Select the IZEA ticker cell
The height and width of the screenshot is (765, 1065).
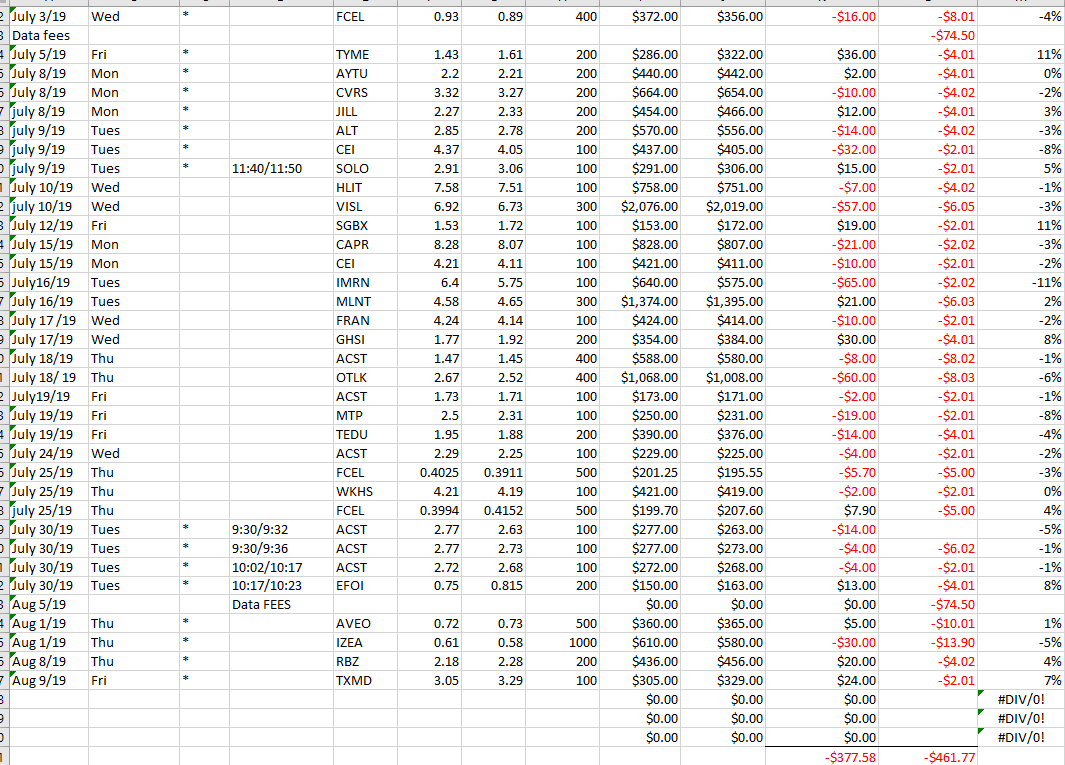(365, 643)
